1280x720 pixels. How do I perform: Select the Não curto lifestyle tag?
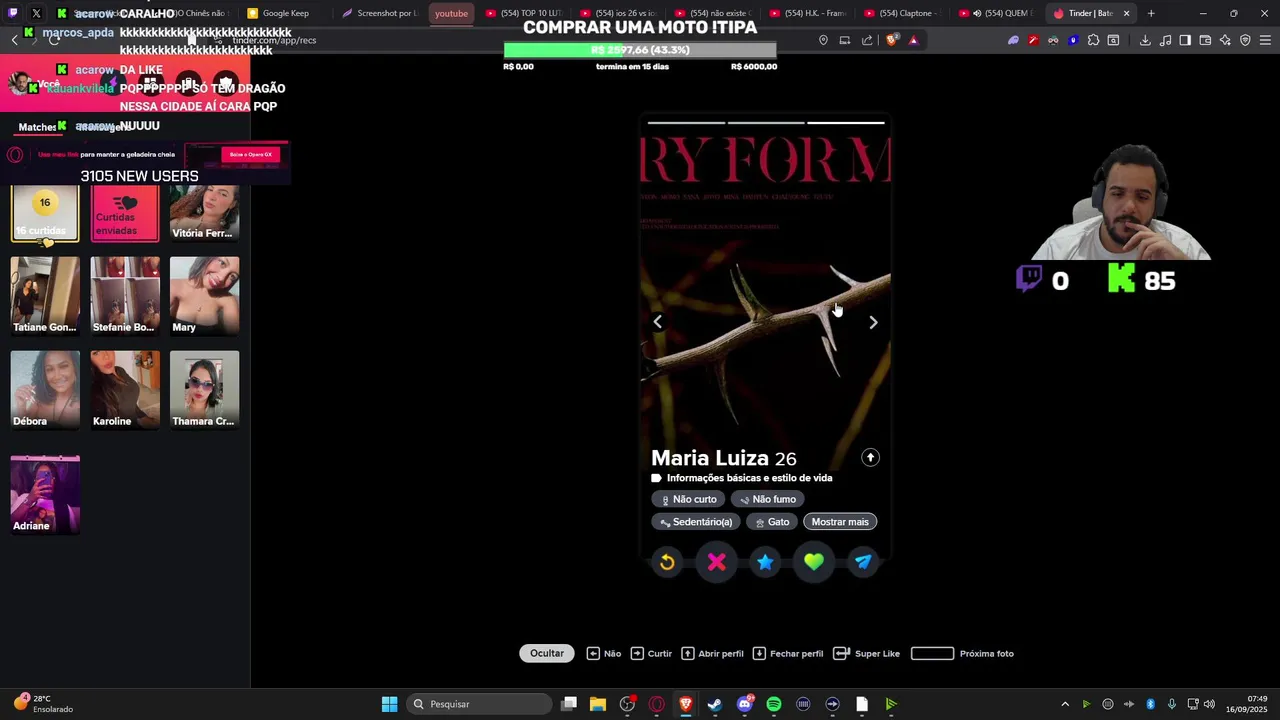(x=688, y=499)
